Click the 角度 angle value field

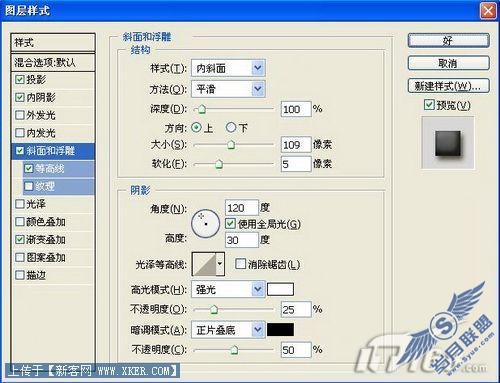[x=242, y=208]
